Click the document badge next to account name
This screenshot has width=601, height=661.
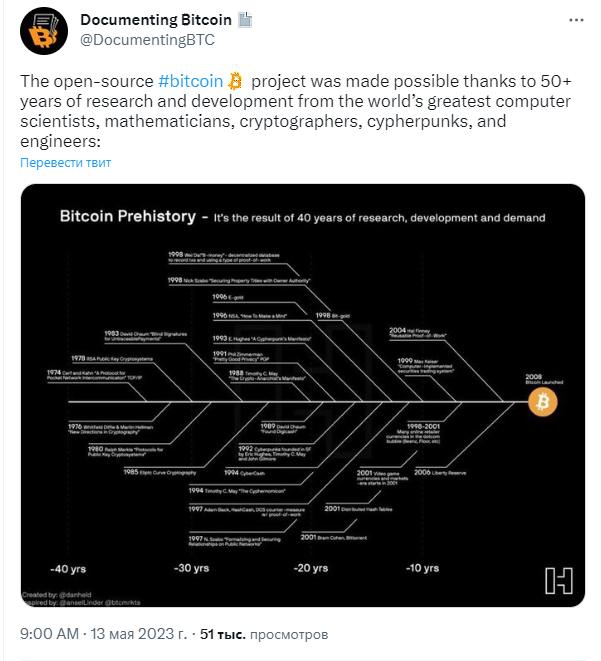point(245,20)
